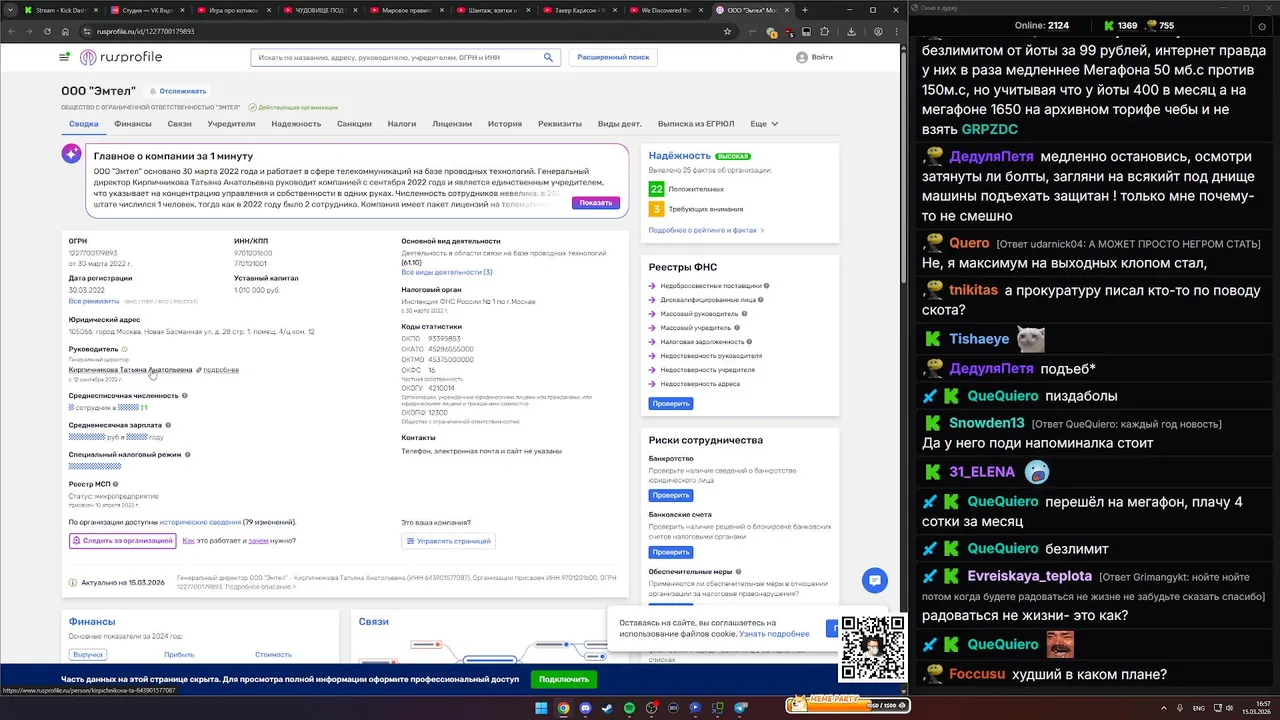This screenshot has height=720, width=1280.
Task: Click help icon next to Среднемесячная зарплата
Action: click(168, 425)
